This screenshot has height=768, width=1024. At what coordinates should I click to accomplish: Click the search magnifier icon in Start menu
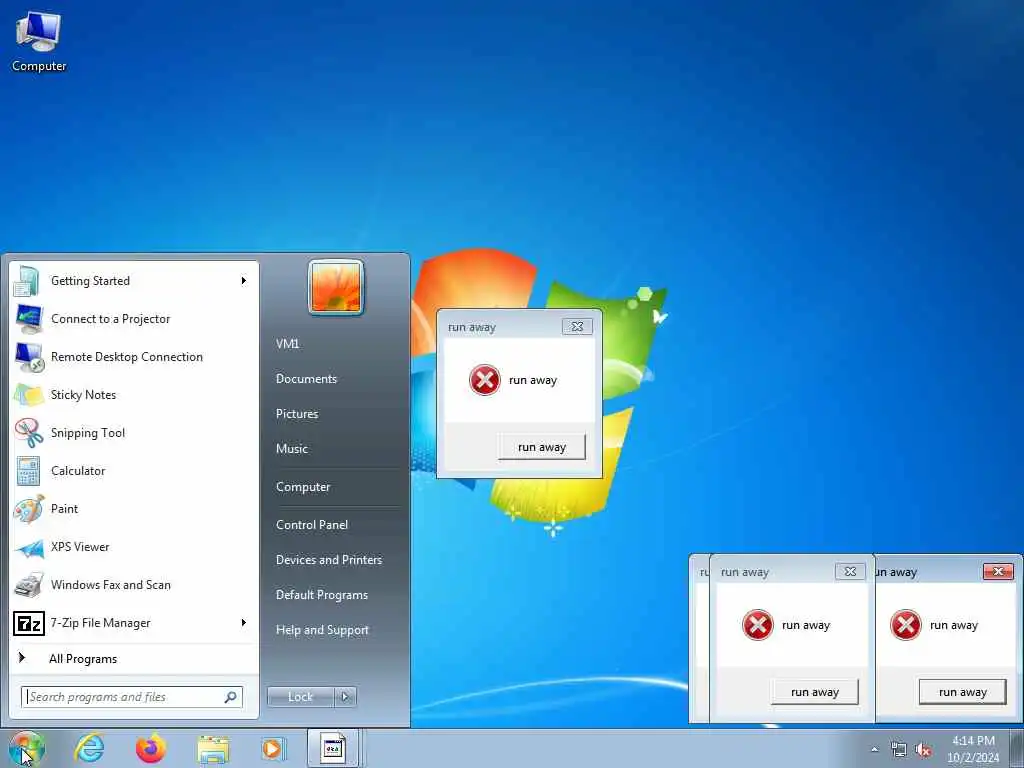point(231,697)
